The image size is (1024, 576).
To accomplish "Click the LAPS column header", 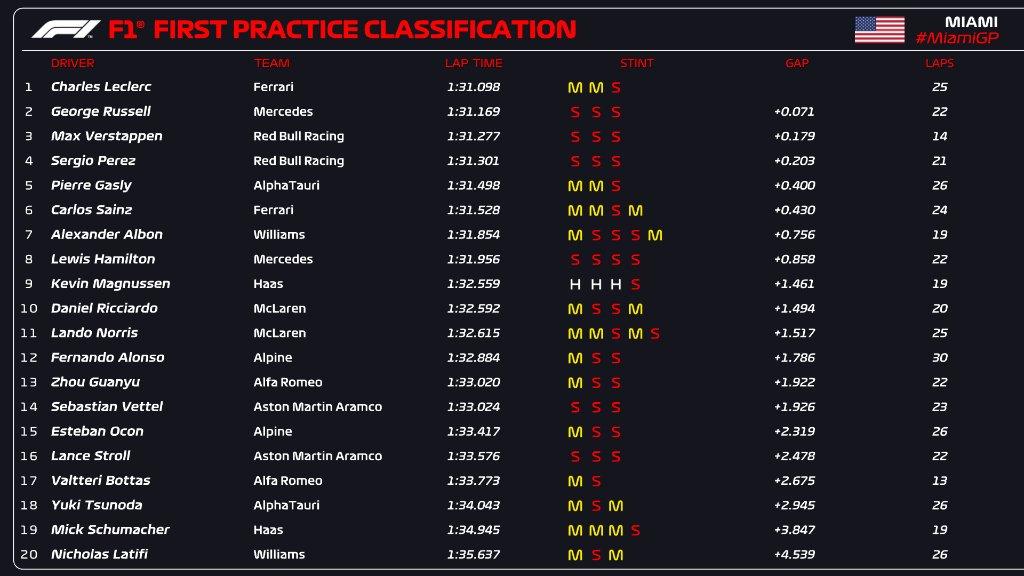I will coord(939,63).
